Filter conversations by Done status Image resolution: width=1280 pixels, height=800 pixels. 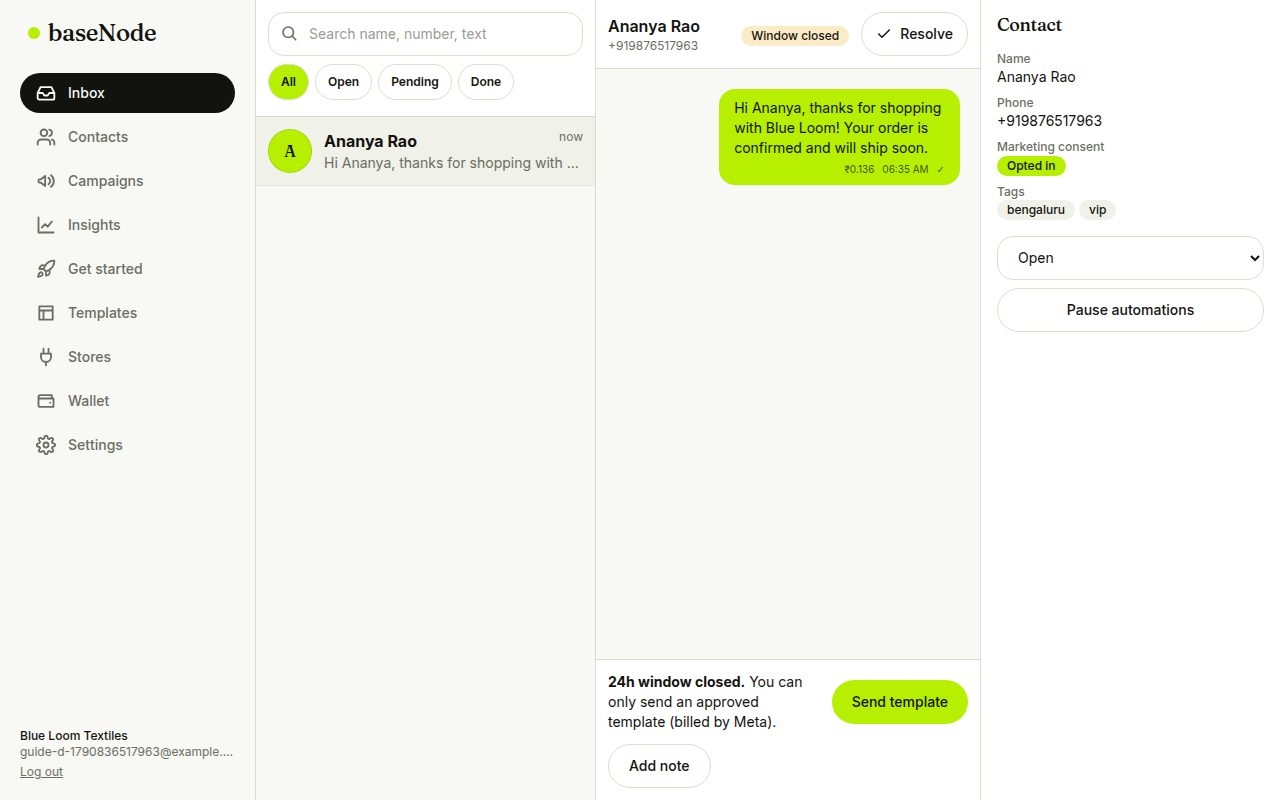(486, 82)
